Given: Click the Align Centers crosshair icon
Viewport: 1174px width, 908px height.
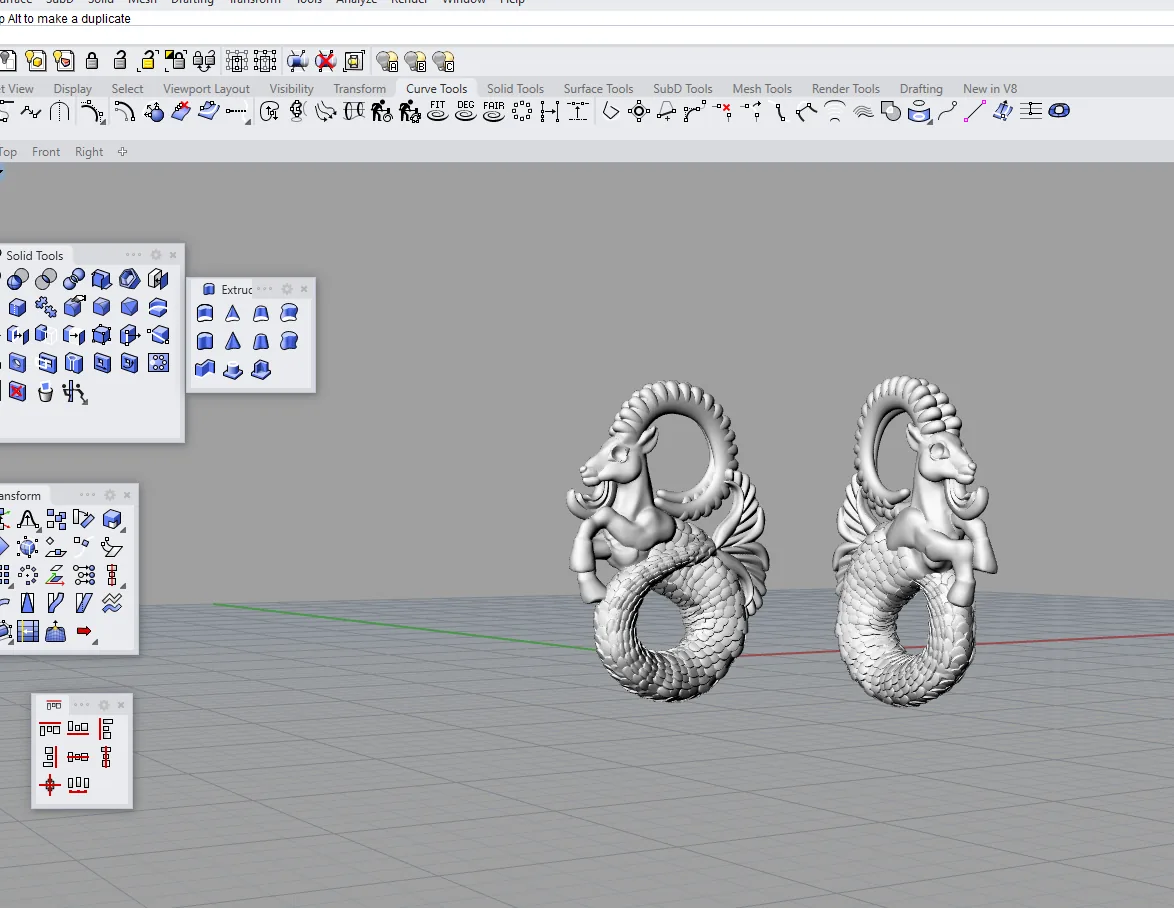Looking at the screenshot, I should pos(50,784).
